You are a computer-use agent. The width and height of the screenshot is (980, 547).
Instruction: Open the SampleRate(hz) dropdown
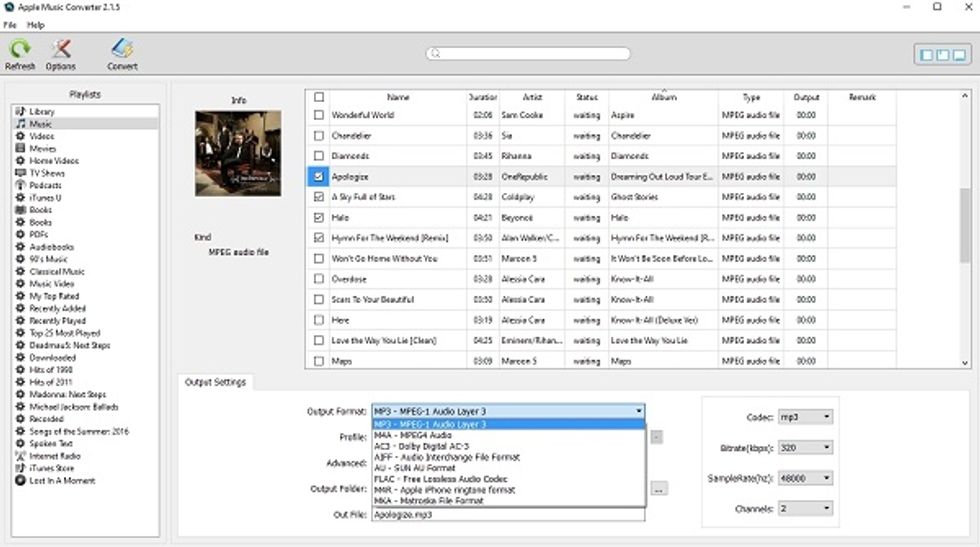806,478
